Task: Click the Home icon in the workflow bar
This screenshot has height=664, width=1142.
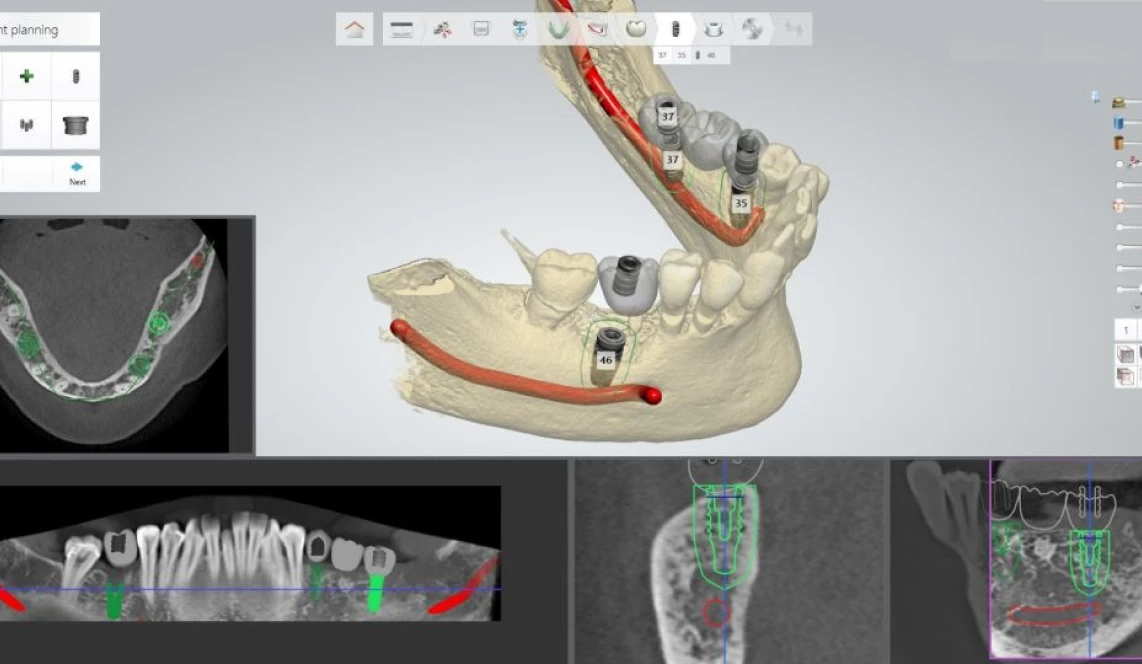Action: pyautogui.click(x=354, y=29)
